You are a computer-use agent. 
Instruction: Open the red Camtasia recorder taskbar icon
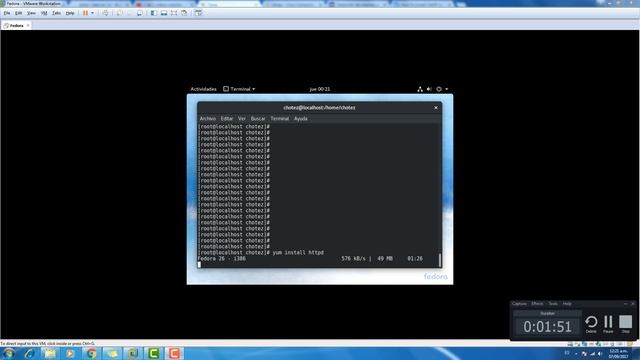(174, 353)
